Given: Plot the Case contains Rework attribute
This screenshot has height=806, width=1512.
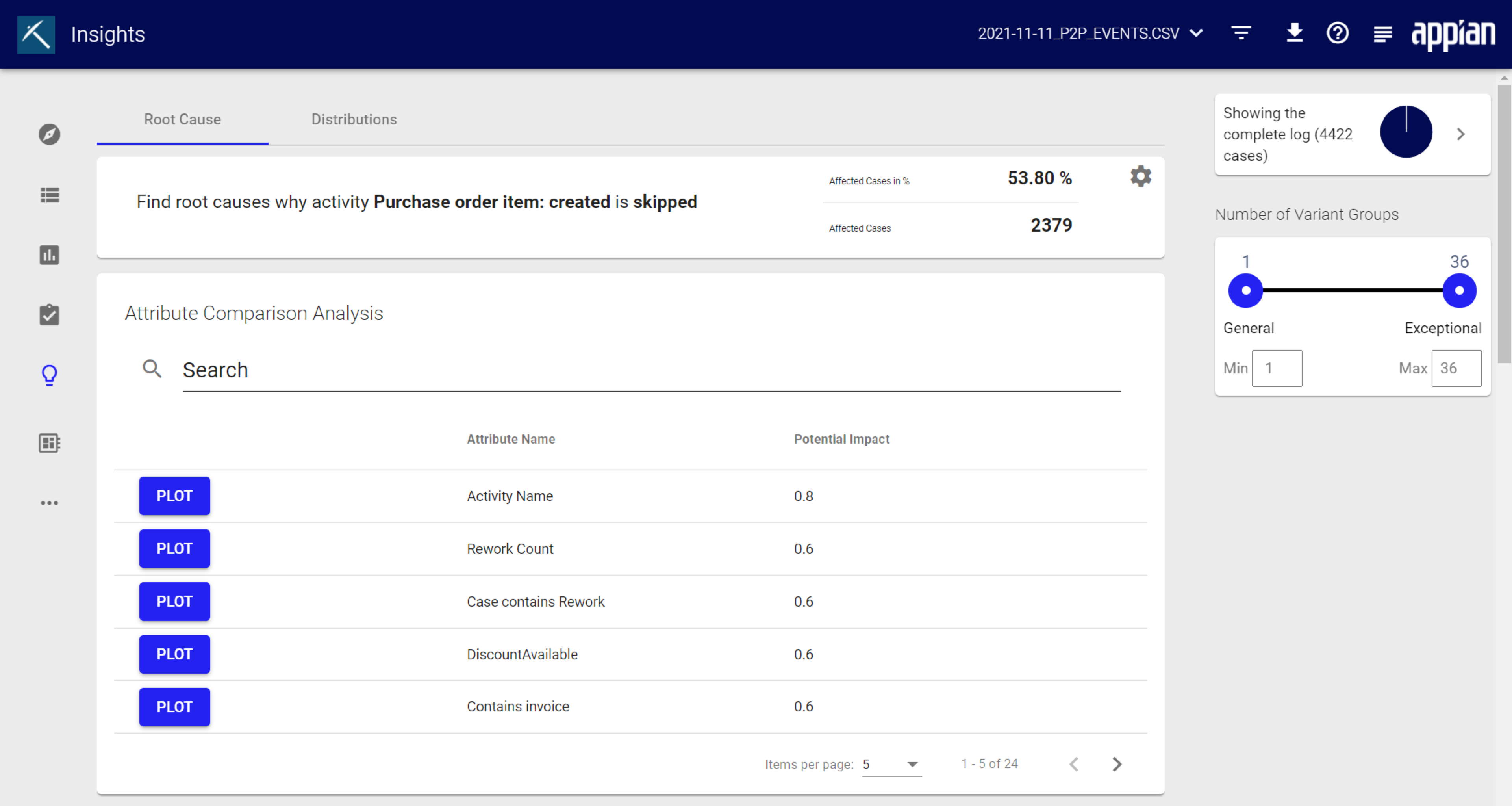Looking at the screenshot, I should click(174, 602).
